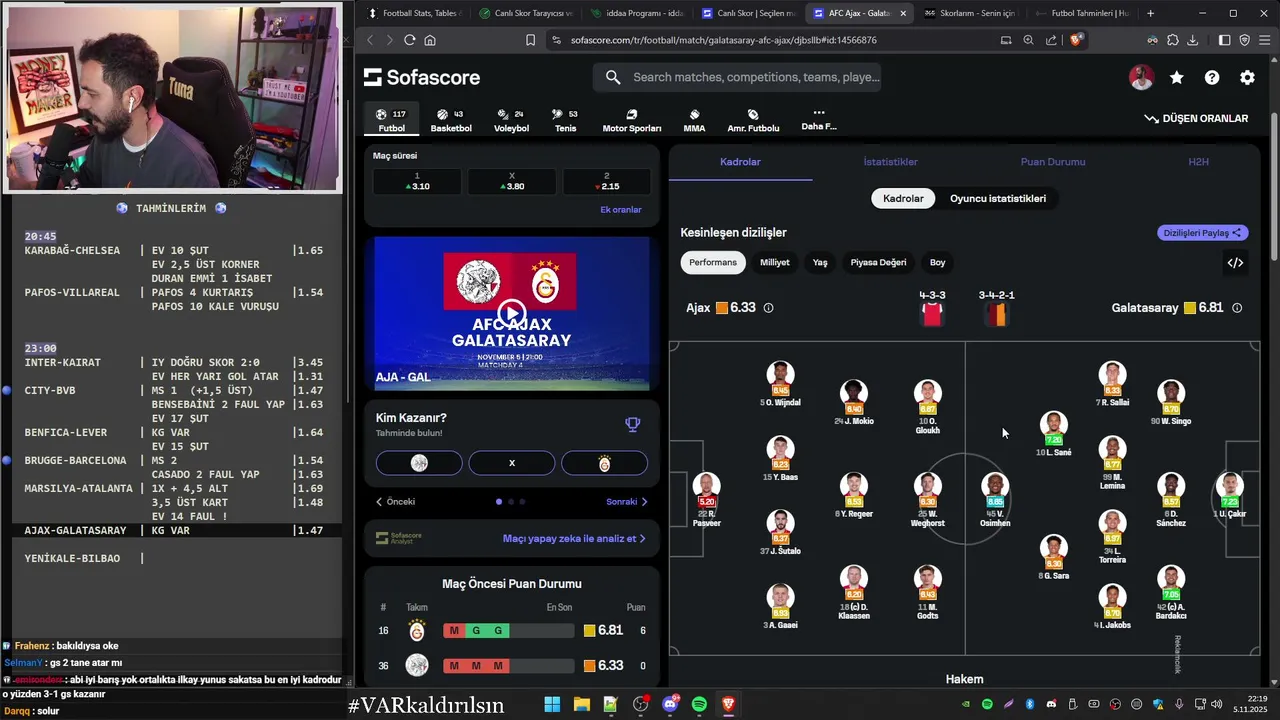1280x720 pixels.
Task: Select the MMA sport icon
Action: (x=694, y=120)
